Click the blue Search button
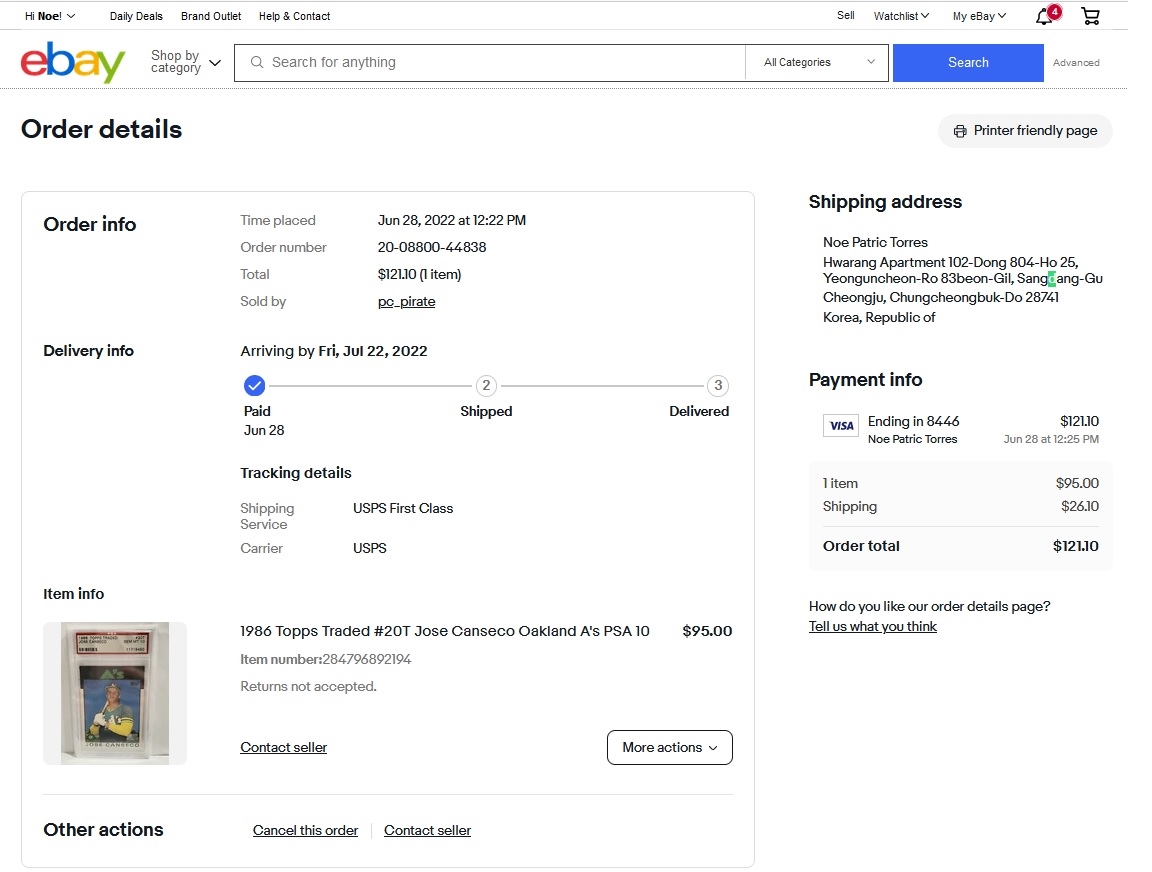Viewport: 1152px width, 872px height. pyautogui.click(x=968, y=62)
